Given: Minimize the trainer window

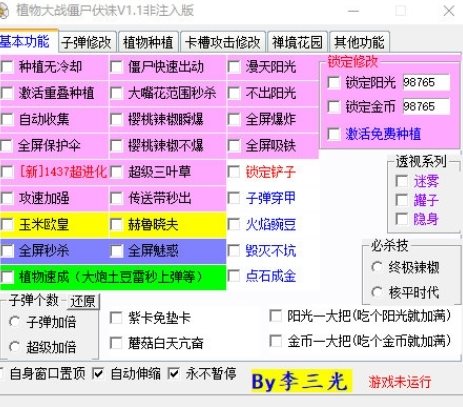Looking at the screenshot, I should pyautogui.click(x=353, y=11).
